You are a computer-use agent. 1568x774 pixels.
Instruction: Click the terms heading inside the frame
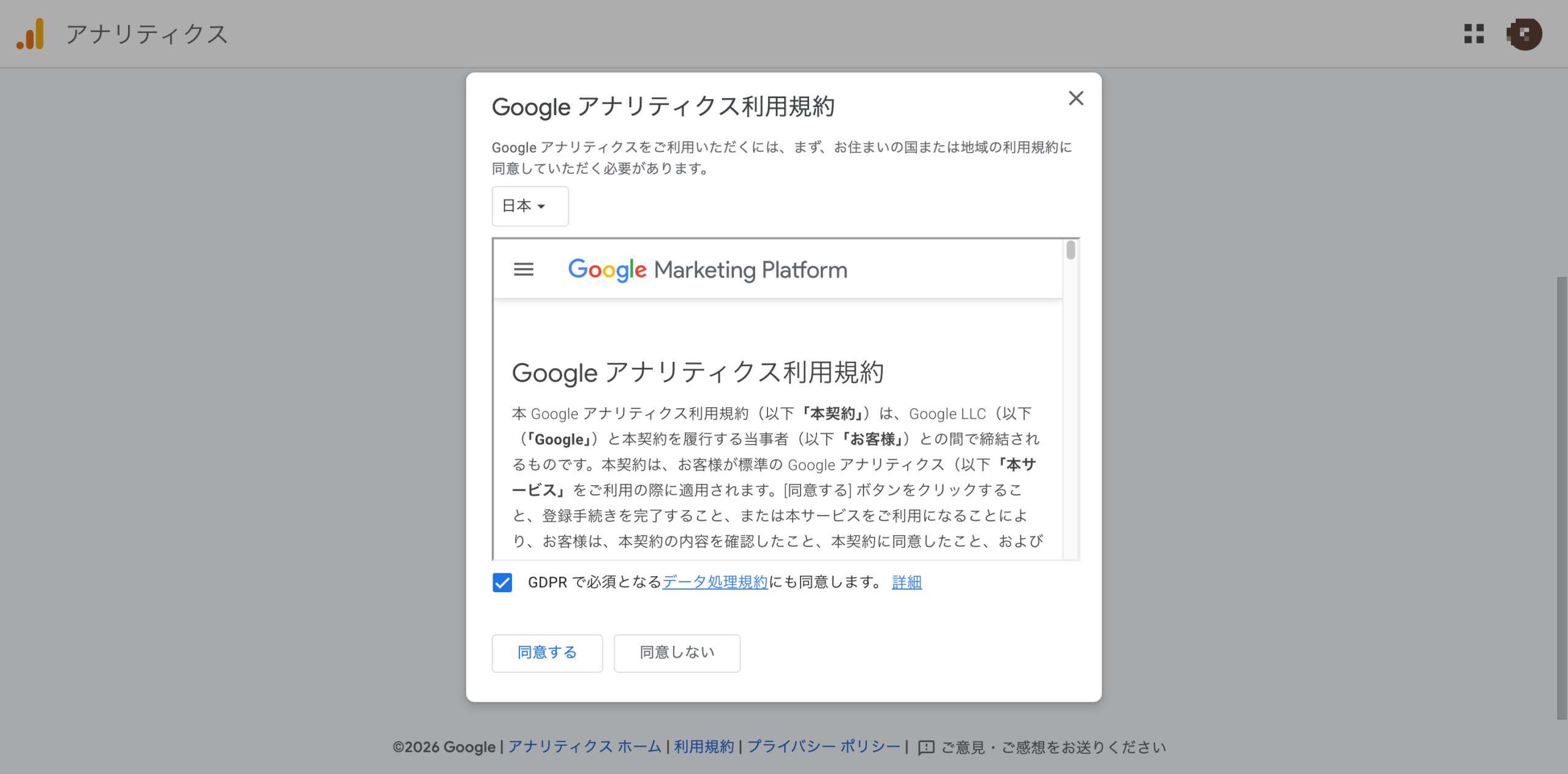[x=698, y=372]
